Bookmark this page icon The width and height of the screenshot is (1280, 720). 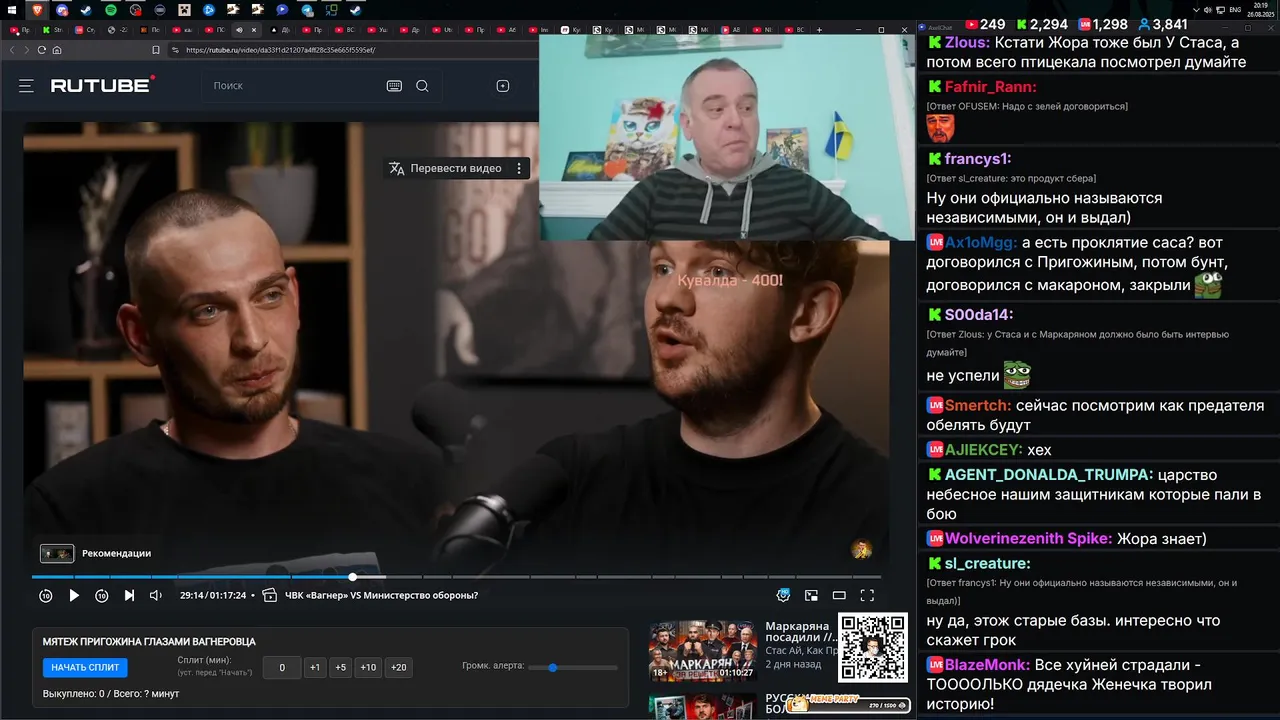coord(155,50)
